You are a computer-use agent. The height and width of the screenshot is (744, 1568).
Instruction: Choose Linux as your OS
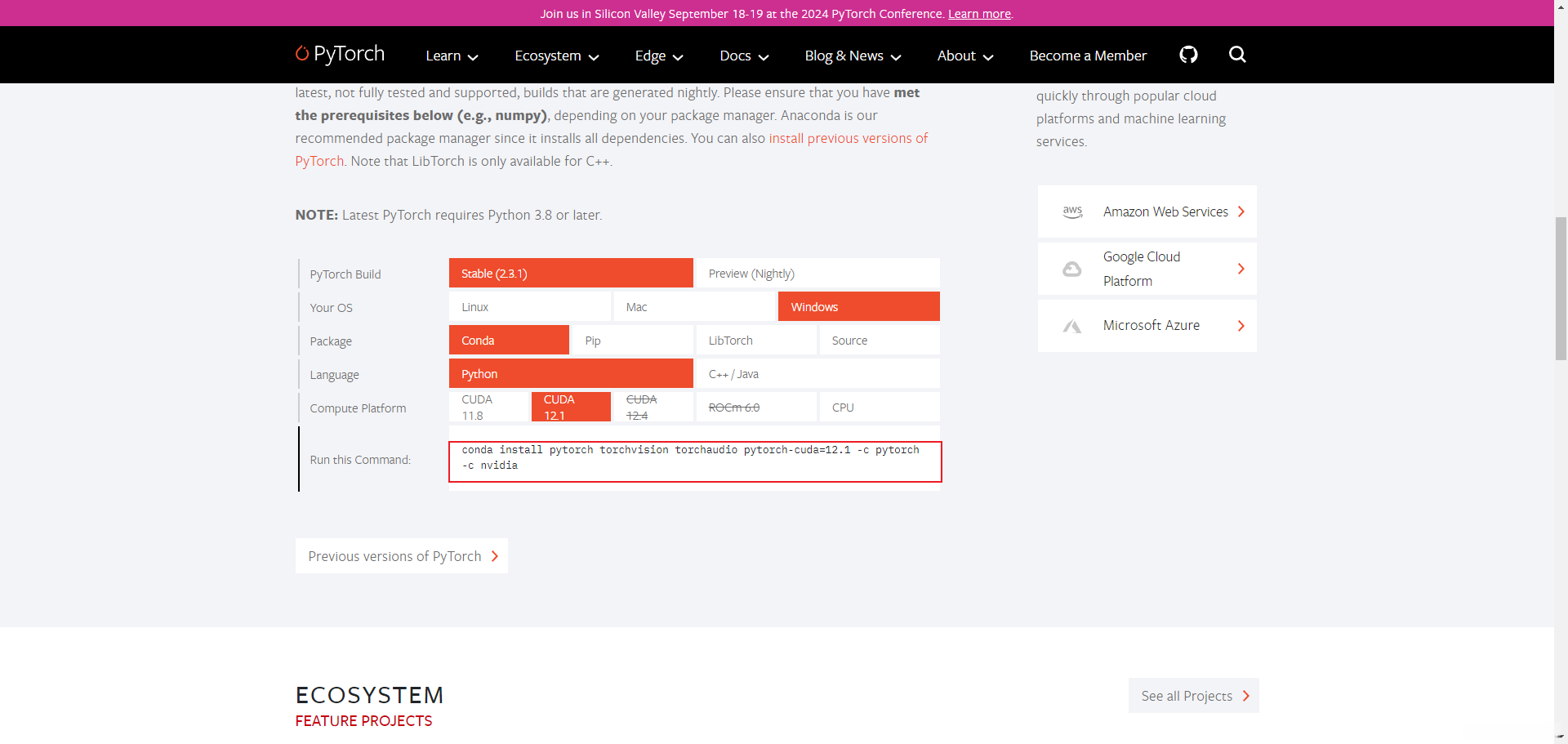(x=530, y=307)
